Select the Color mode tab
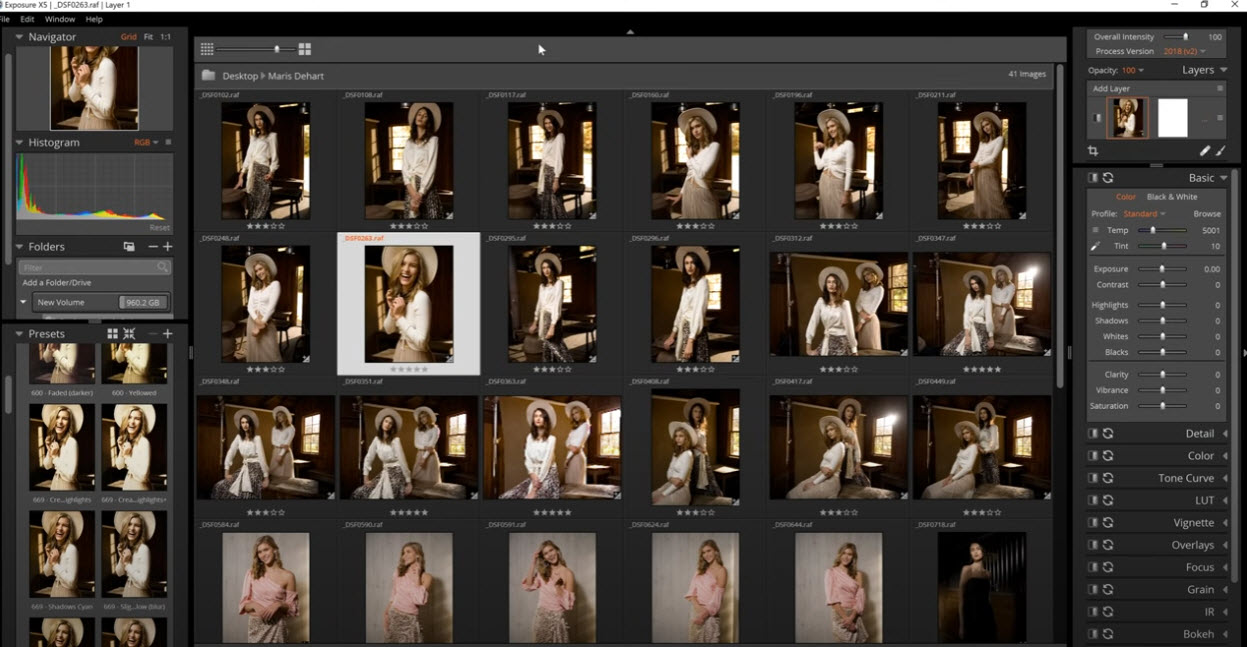 point(1126,197)
